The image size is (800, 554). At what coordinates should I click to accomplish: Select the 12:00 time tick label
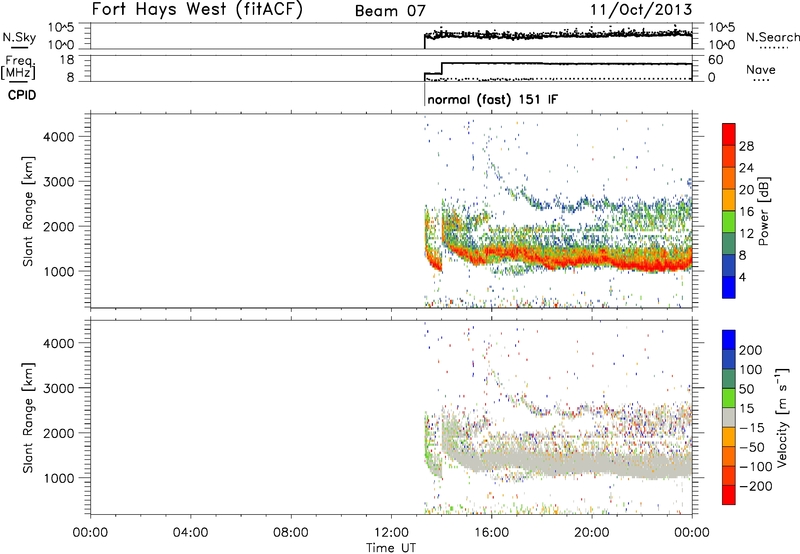point(391,533)
